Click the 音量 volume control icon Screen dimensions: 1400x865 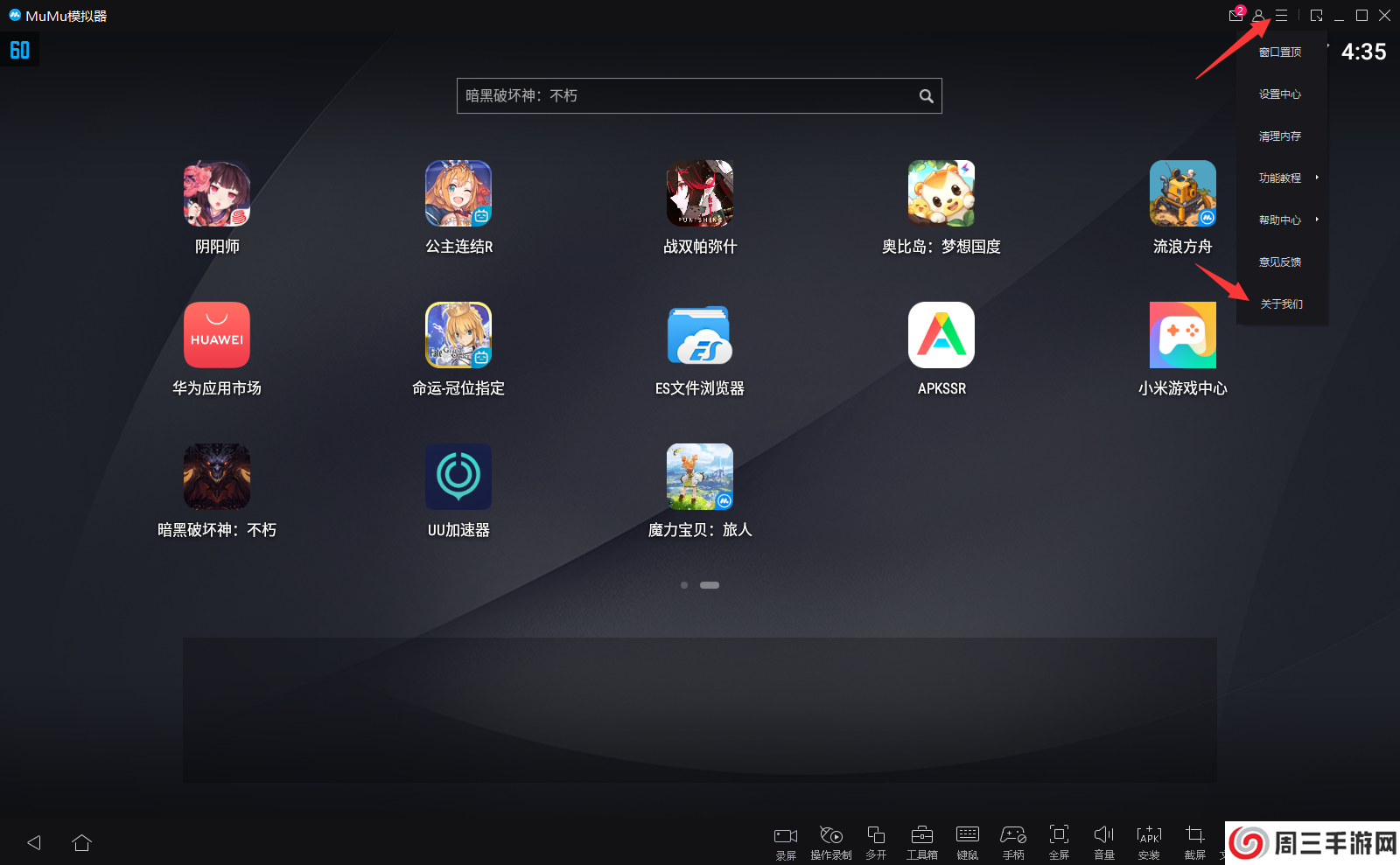[x=1104, y=842]
